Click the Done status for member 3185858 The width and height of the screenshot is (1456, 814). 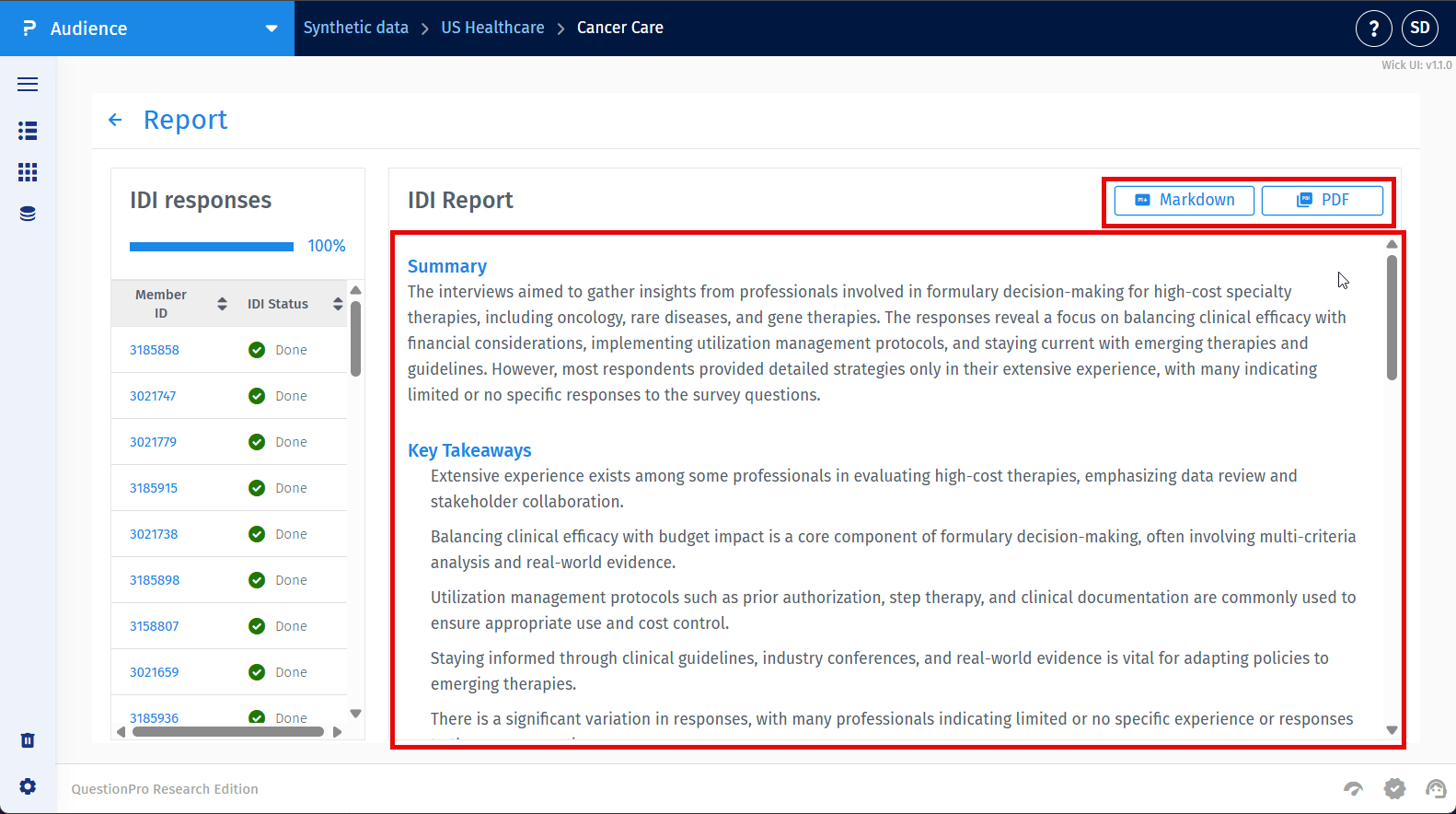(x=291, y=350)
